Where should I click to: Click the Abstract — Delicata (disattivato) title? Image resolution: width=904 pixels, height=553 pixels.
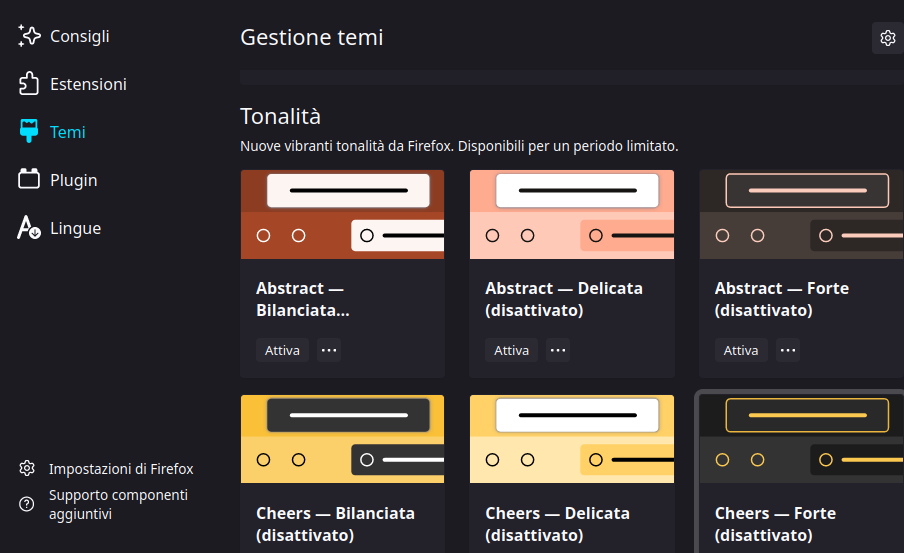tap(564, 299)
